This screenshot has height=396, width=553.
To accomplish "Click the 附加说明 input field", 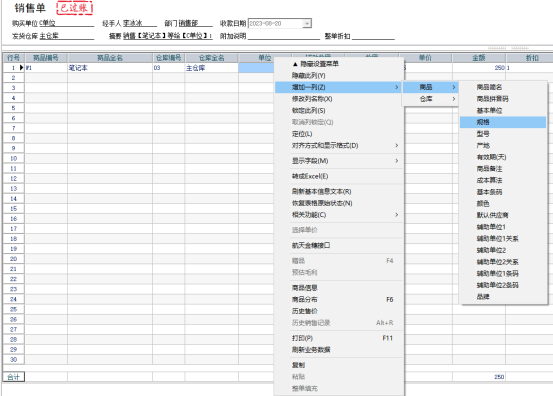I will (284, 36).
